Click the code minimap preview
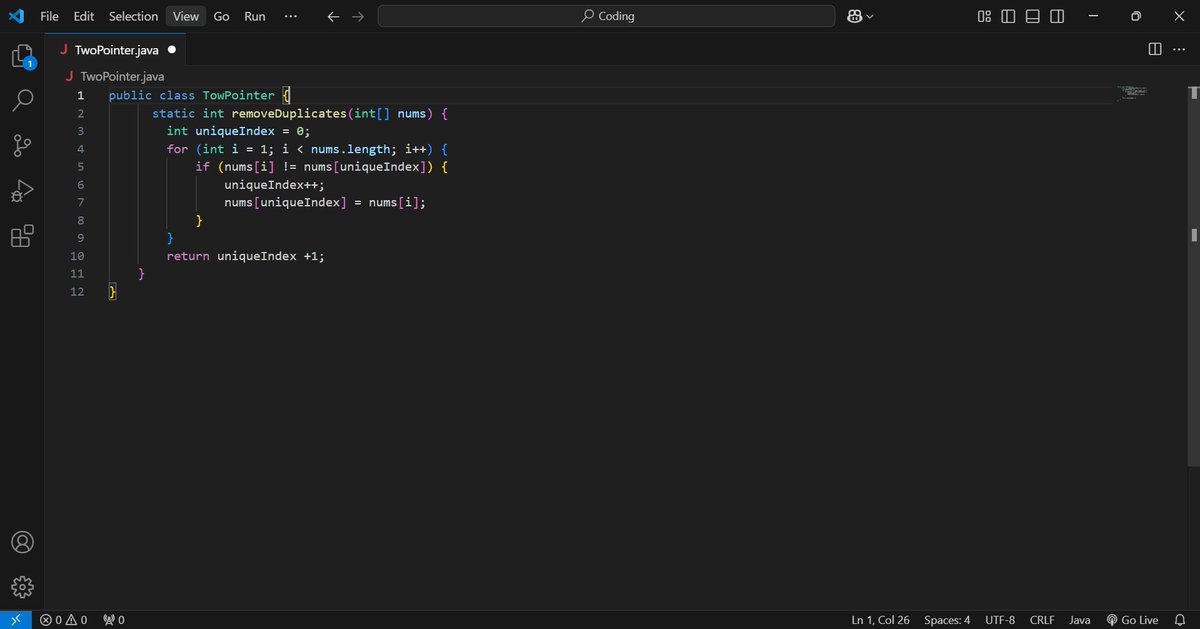The height and width of the screenshot is (629, 1200). (x=1131, y=94)
